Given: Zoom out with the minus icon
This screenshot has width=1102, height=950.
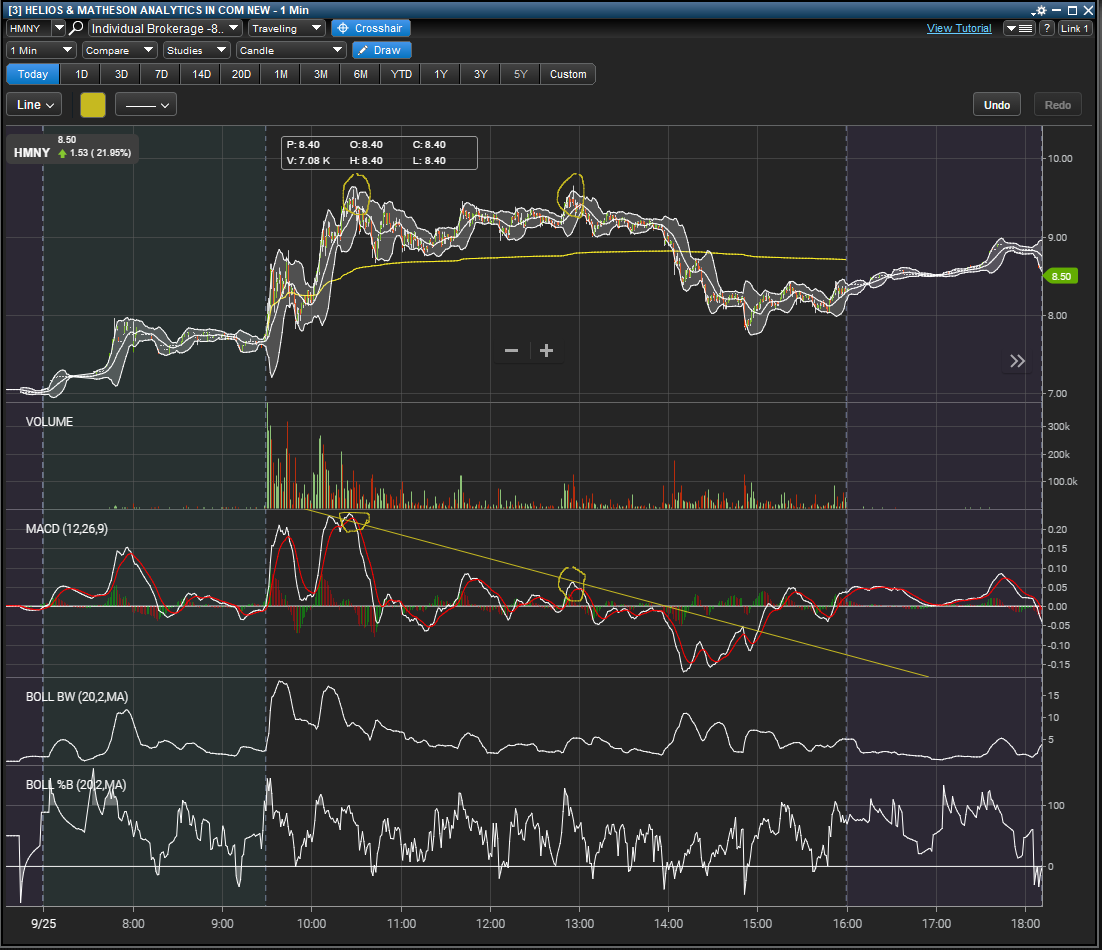Looking at the screenshot, I should 511,351.
